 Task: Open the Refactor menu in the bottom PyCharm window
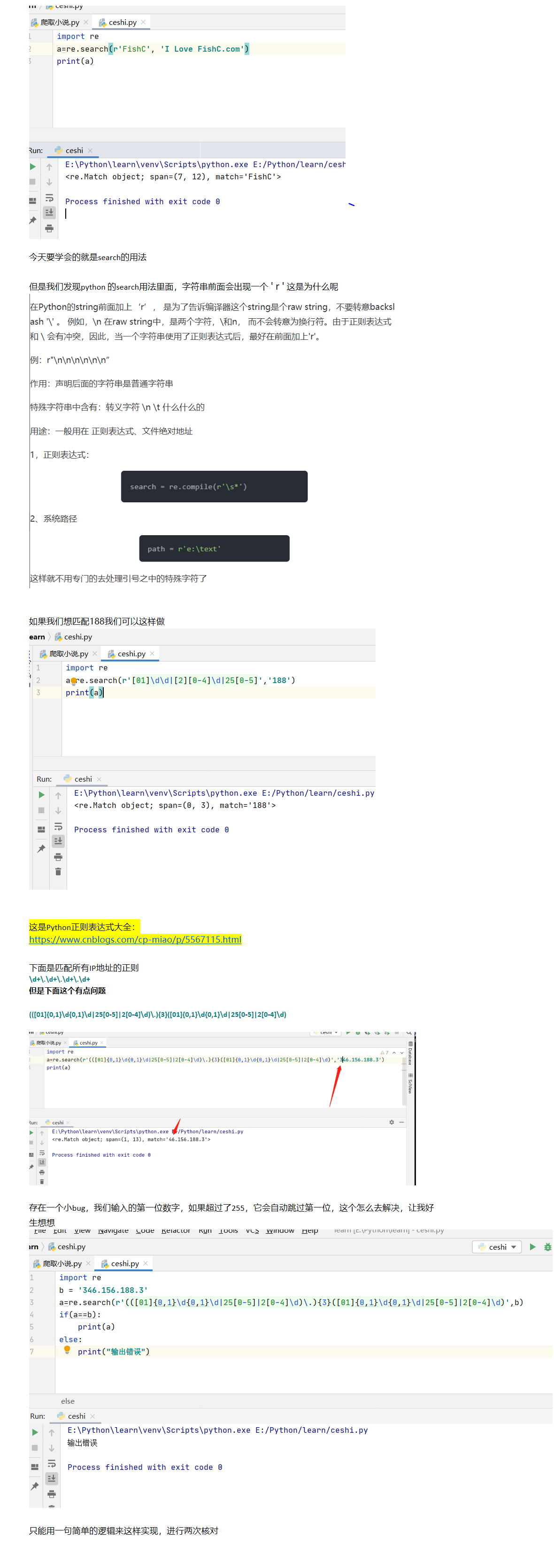click(176, 1230)
